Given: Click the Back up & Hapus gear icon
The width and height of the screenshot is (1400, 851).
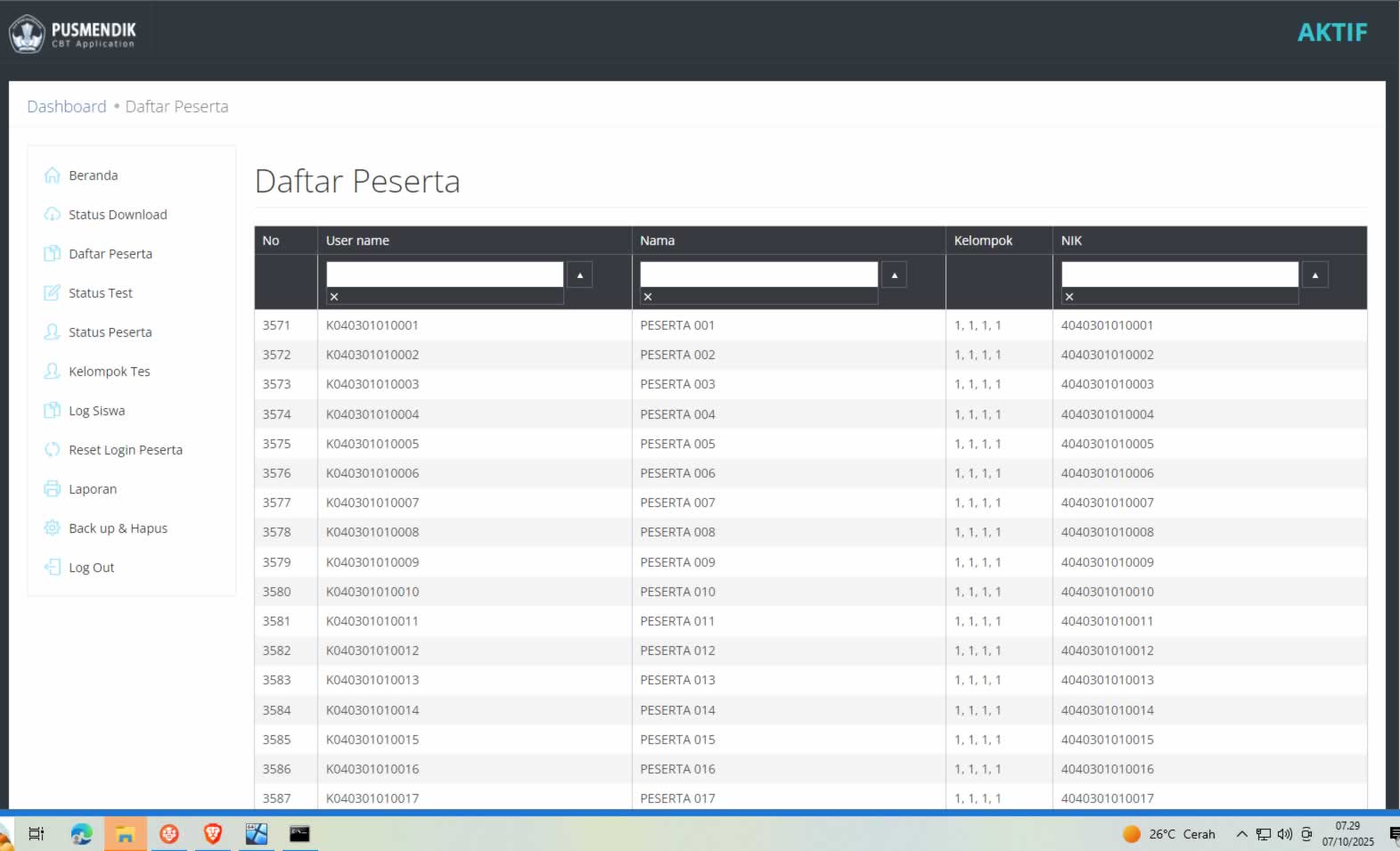Looking at the screenshot, I should click(53, 528).
